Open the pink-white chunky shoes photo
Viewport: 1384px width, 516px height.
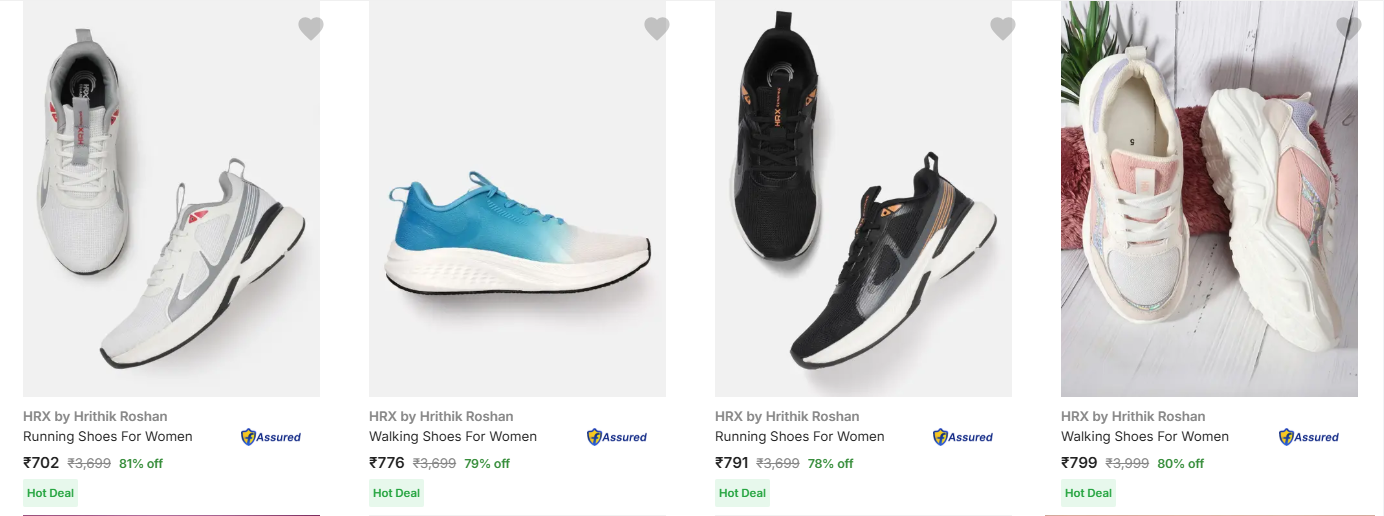tap(1209, 200)
